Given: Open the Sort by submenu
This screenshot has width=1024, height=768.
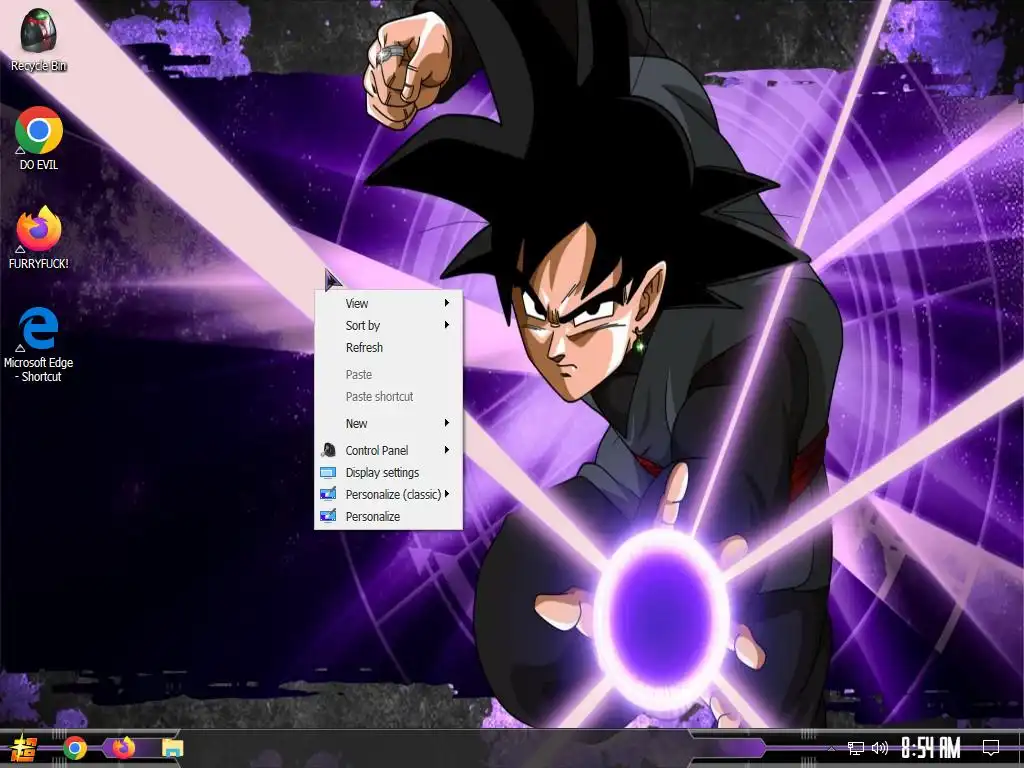Looking at the screenshot, I should [389, 325].
